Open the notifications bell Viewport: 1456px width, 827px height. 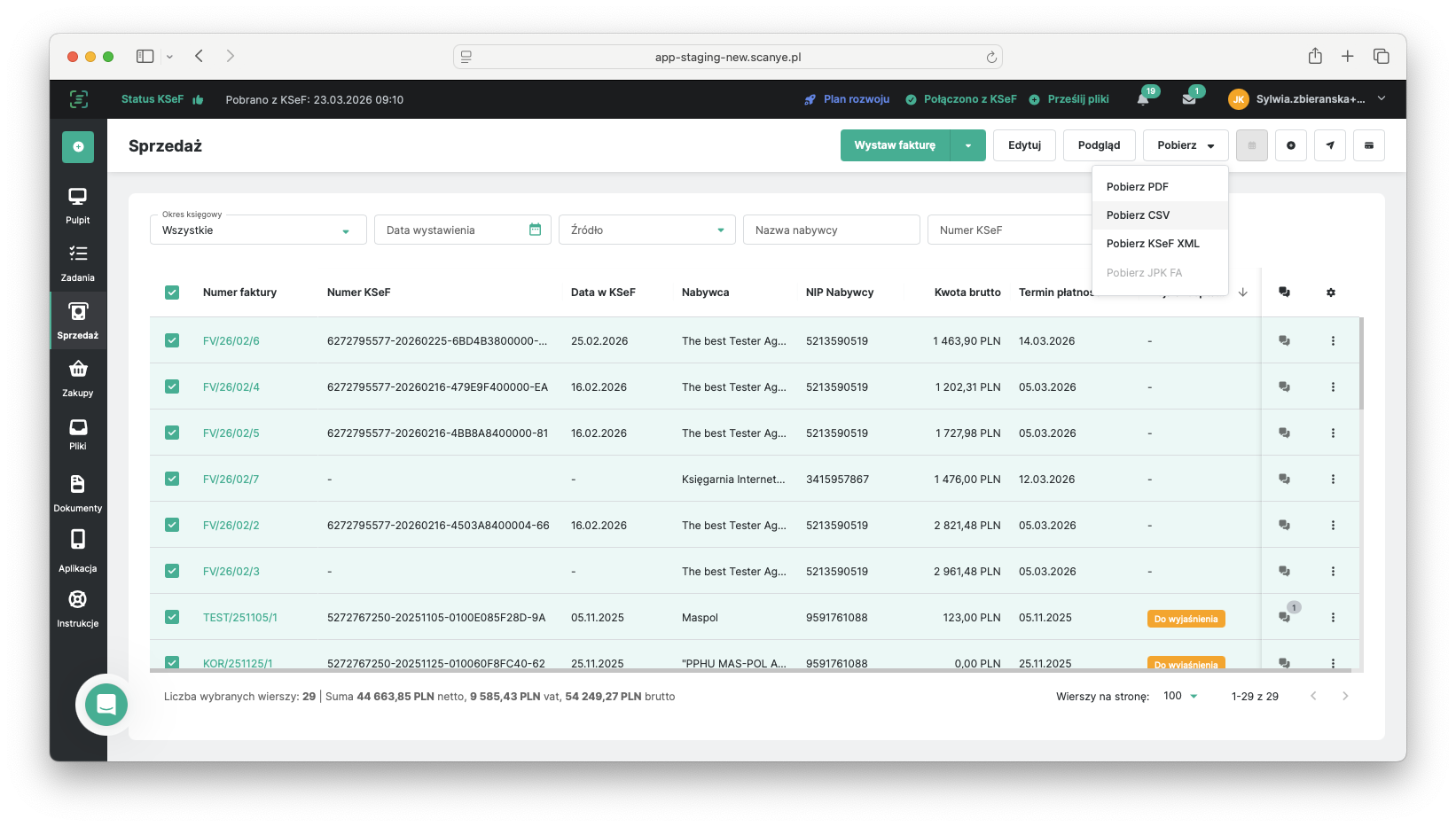[1144, 98]
